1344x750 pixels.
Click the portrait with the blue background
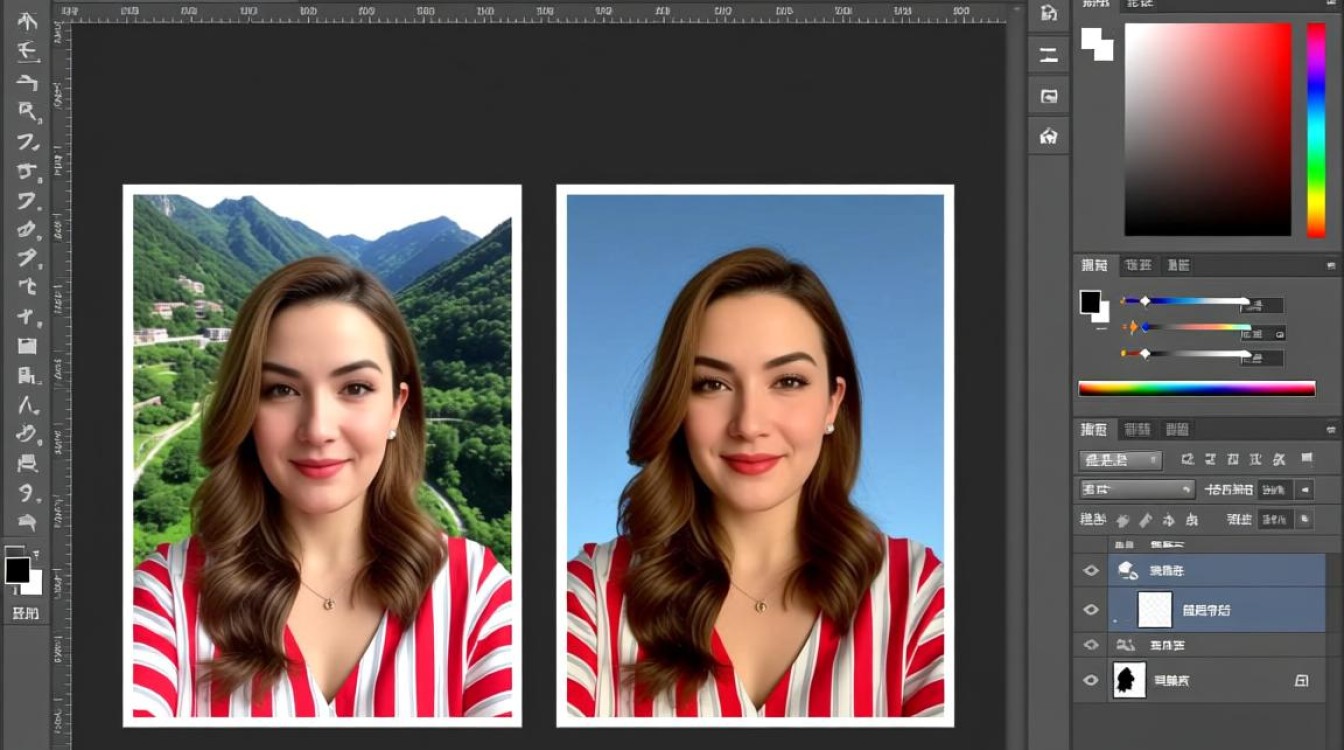(755, 455)
